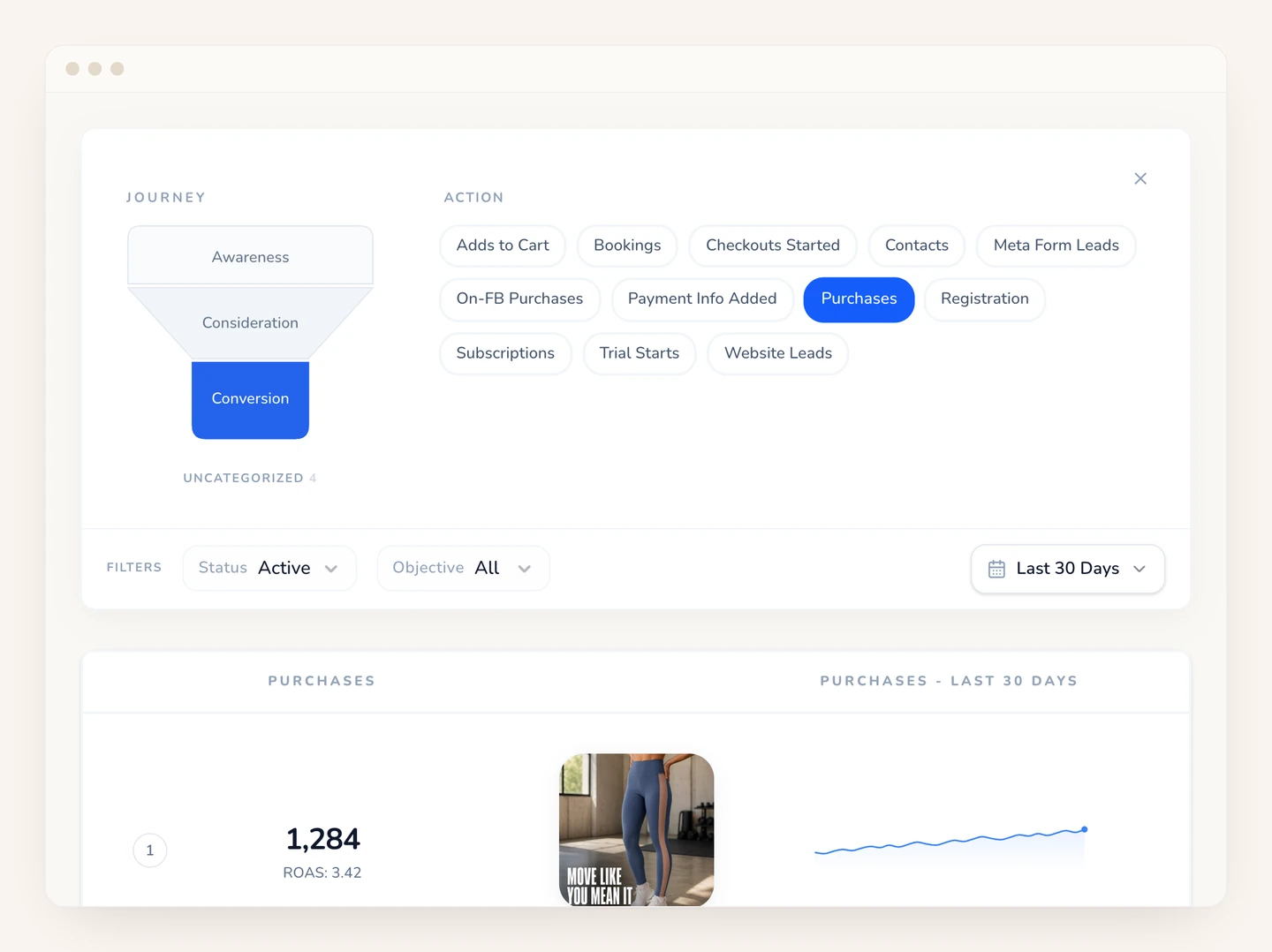Image resolution: width=1272 pixels, height=952 pixels.
Task: Pick the Trial Starts action chip
Action: (640, 353)
